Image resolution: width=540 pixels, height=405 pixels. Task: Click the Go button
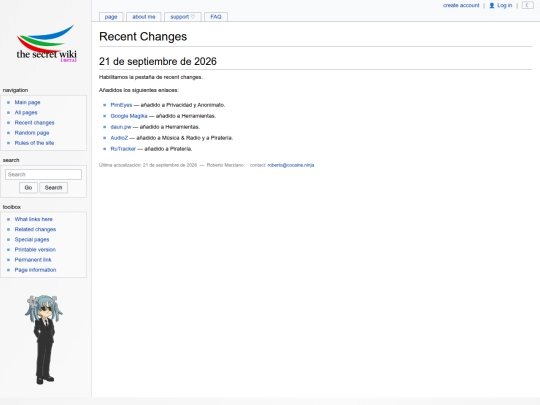28,188
